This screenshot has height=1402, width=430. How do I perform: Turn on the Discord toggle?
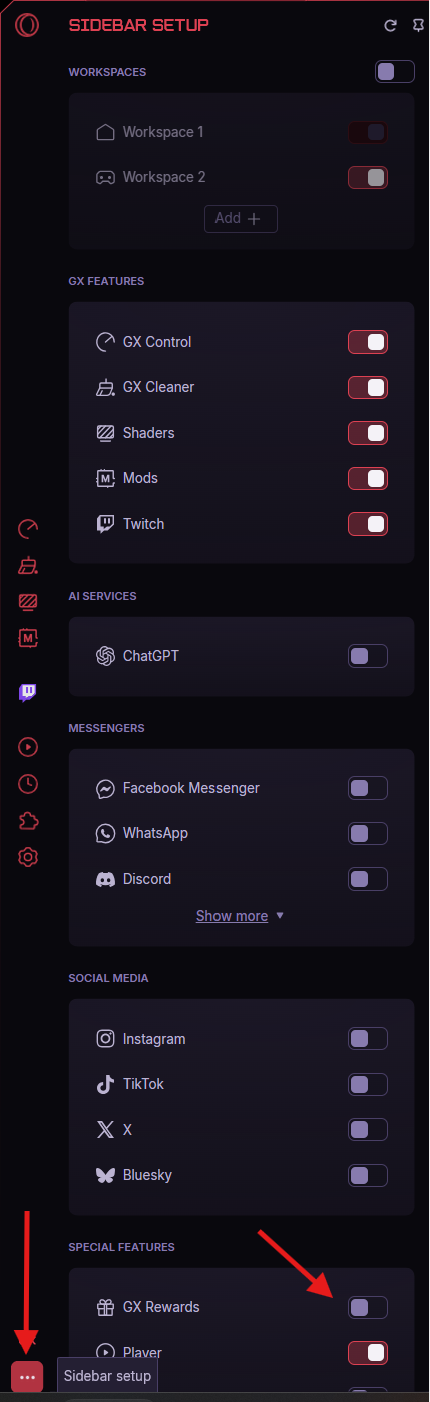tap(368, 879)
